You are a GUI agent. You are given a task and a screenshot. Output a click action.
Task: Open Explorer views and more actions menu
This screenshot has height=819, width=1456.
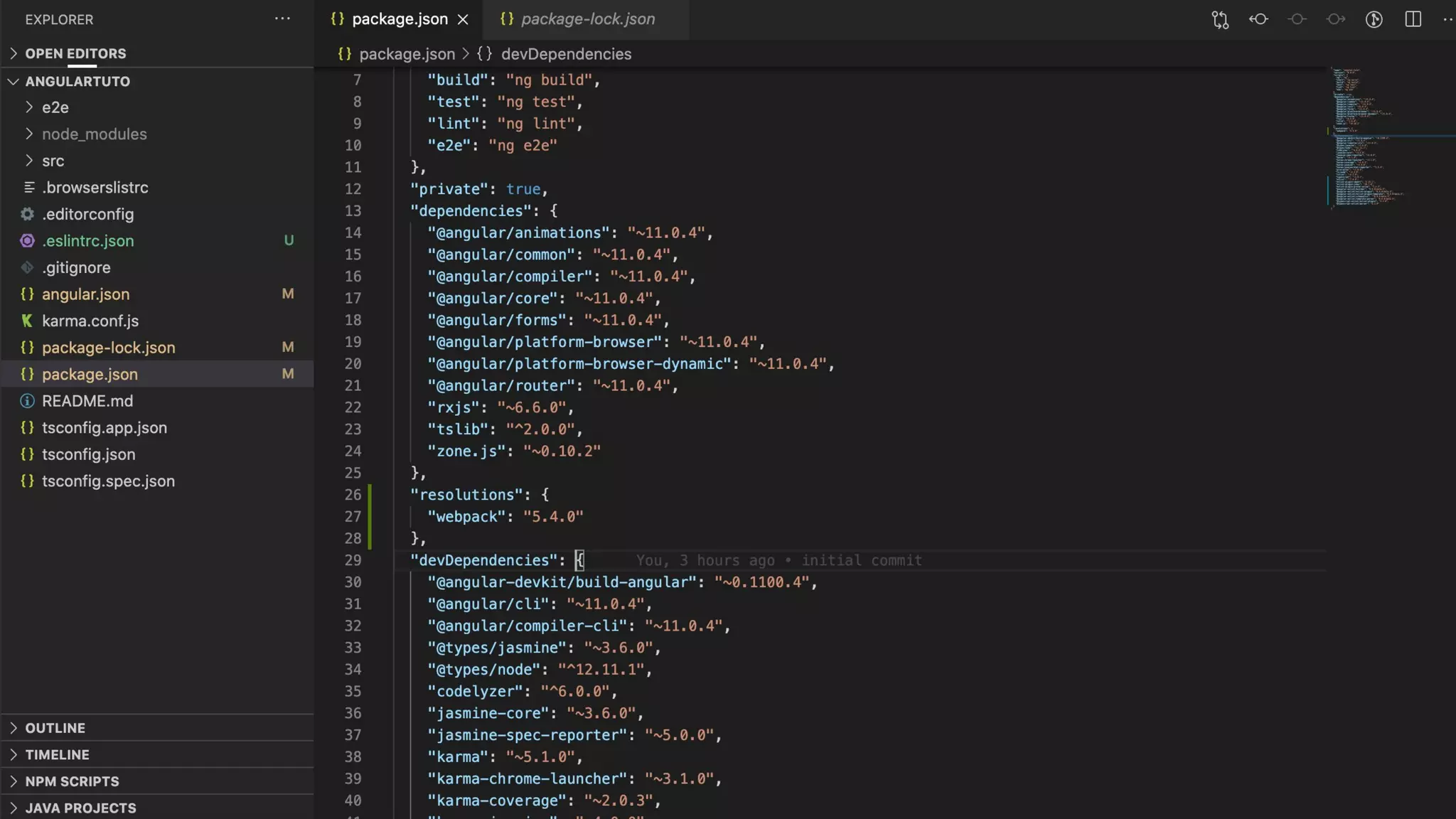[282, 19]
